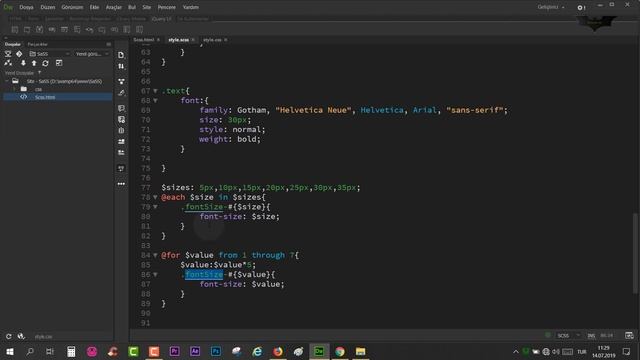Click the format source code icon
Viewport: 640px width, 360px height.
(121, 168)
